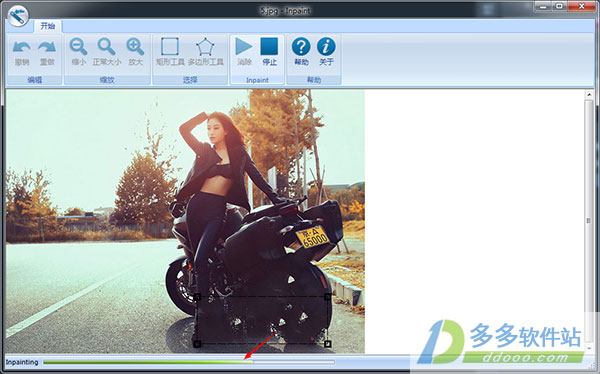Stop inpainting with the 停止 square button
600x374 pixels.
(269, 46)
